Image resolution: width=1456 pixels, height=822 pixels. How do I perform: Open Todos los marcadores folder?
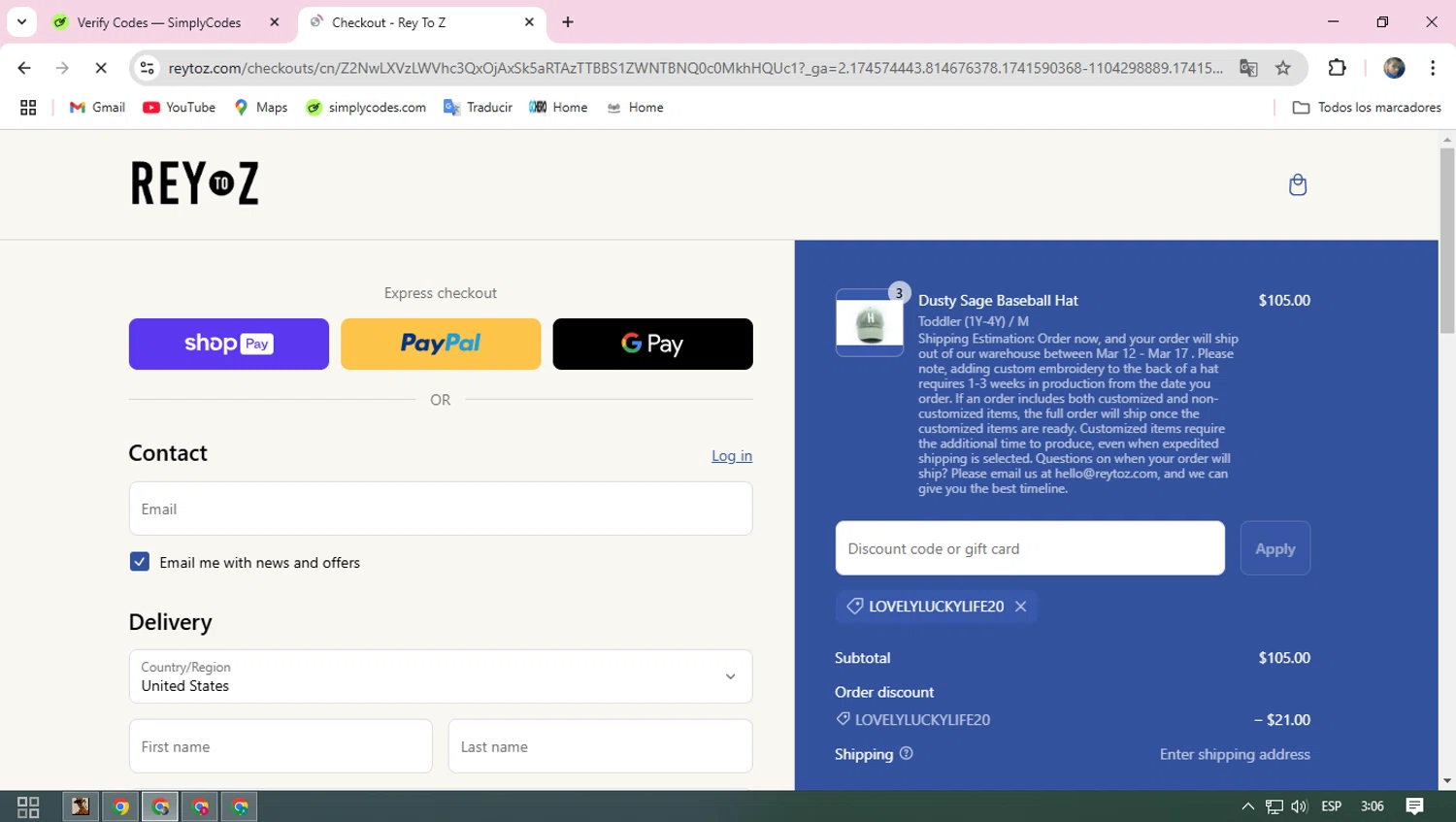point(1367,108)
